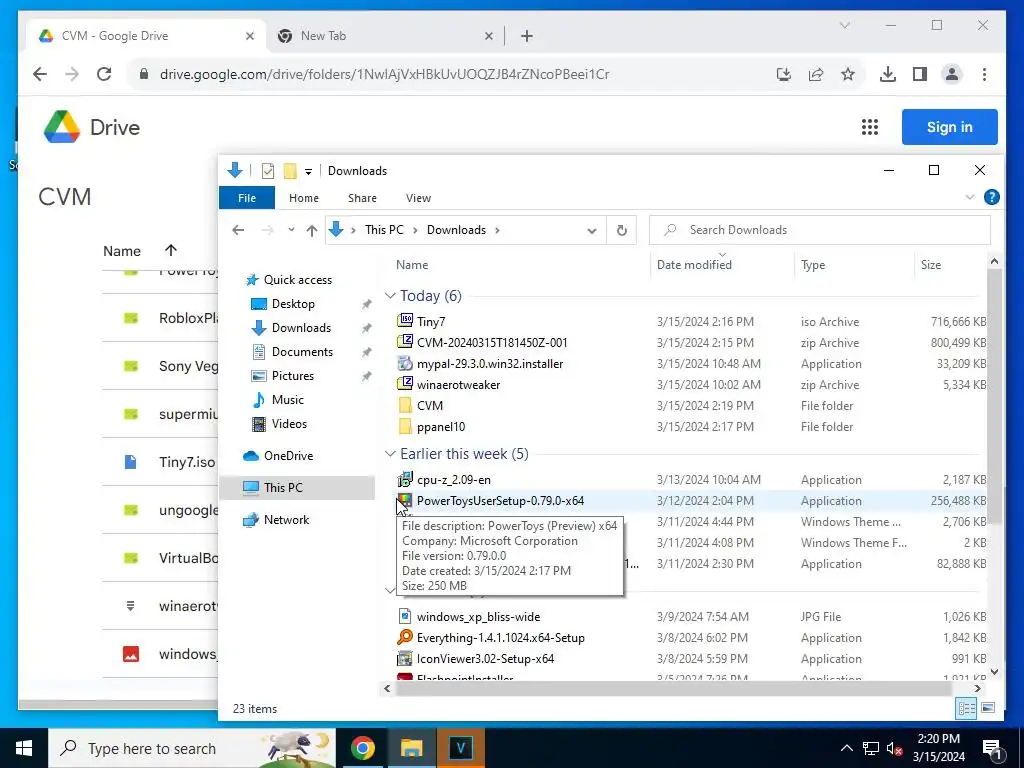Select OneDrive in the navigation pane
This screenshot has height=768, width=1024.
288,456
